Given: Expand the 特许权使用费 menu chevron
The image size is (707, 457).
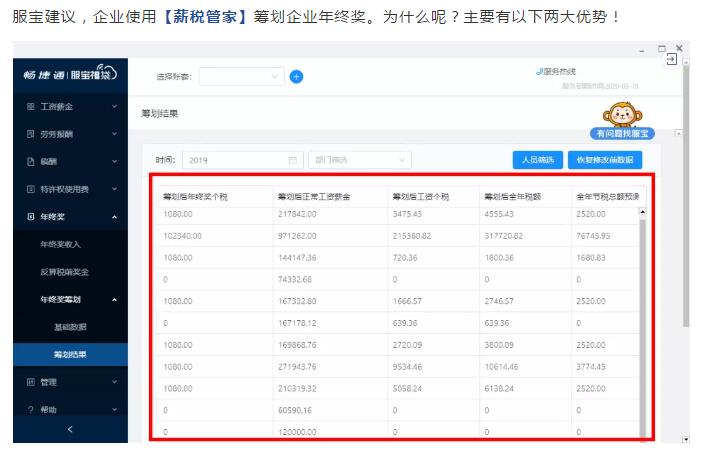Looking at the screenshot, I should [x=115, y=189].
